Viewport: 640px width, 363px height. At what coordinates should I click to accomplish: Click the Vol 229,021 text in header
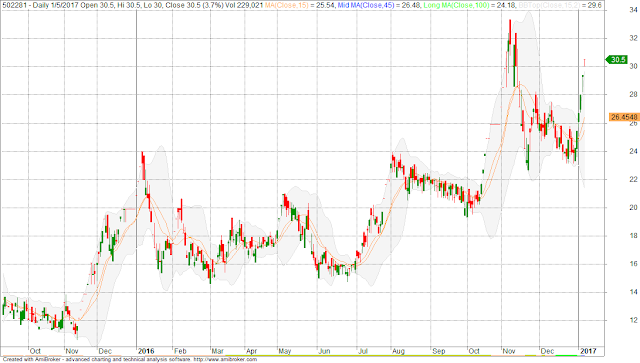pyautogui.click(x=244, y=5)
